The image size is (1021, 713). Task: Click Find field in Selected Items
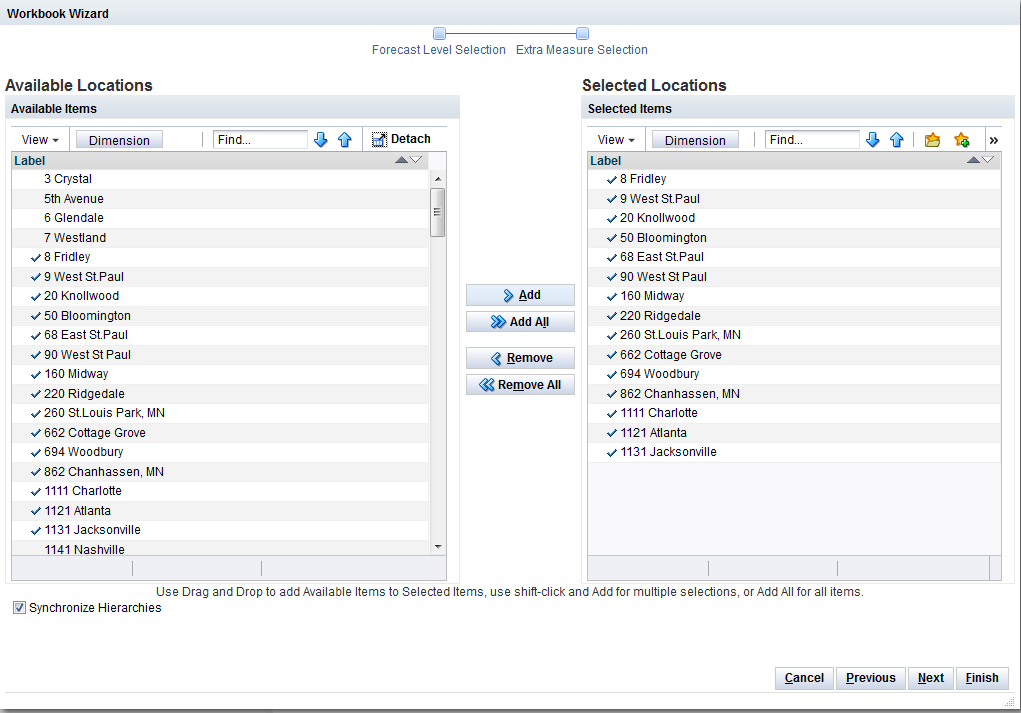[812, 139]
